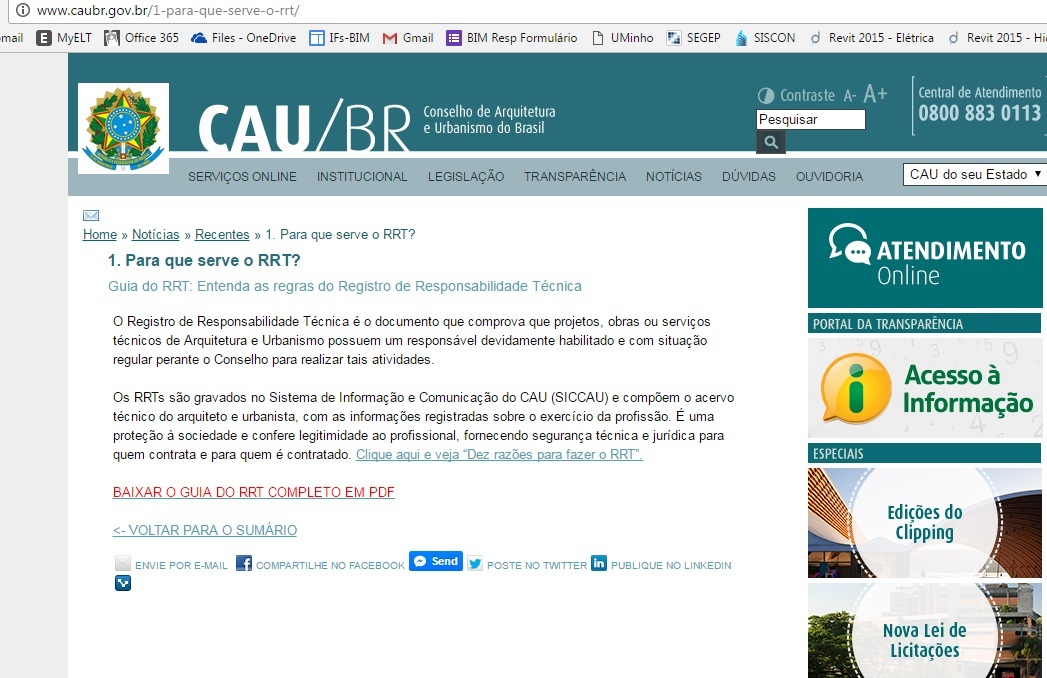
Task: Open the CAU do seu Estado dropdown
Action: click(974, 174)
